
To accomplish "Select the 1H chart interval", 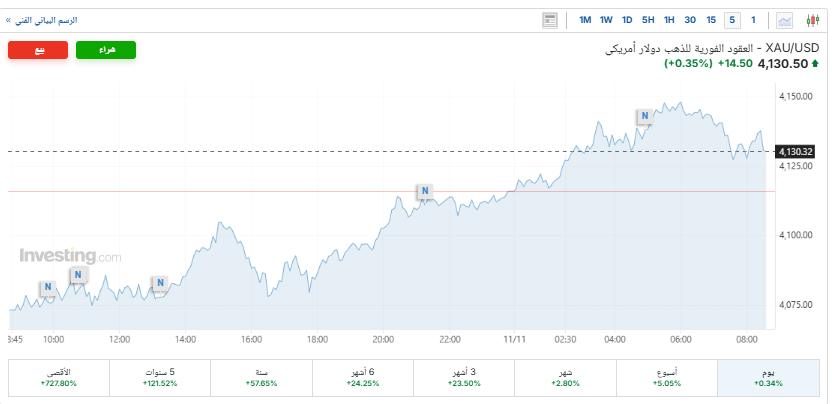I will (669, 20).
